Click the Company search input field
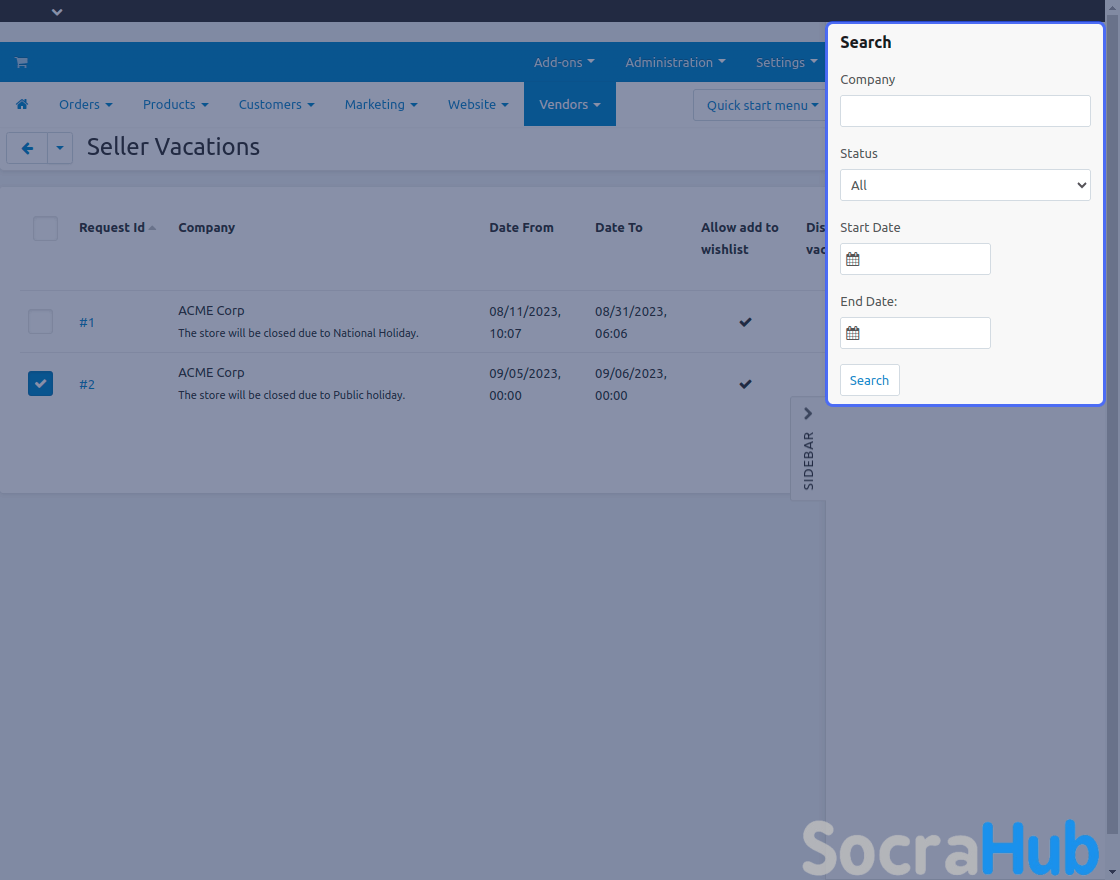This screenshot has width=1120, height=880. click(x=965, y=111)
